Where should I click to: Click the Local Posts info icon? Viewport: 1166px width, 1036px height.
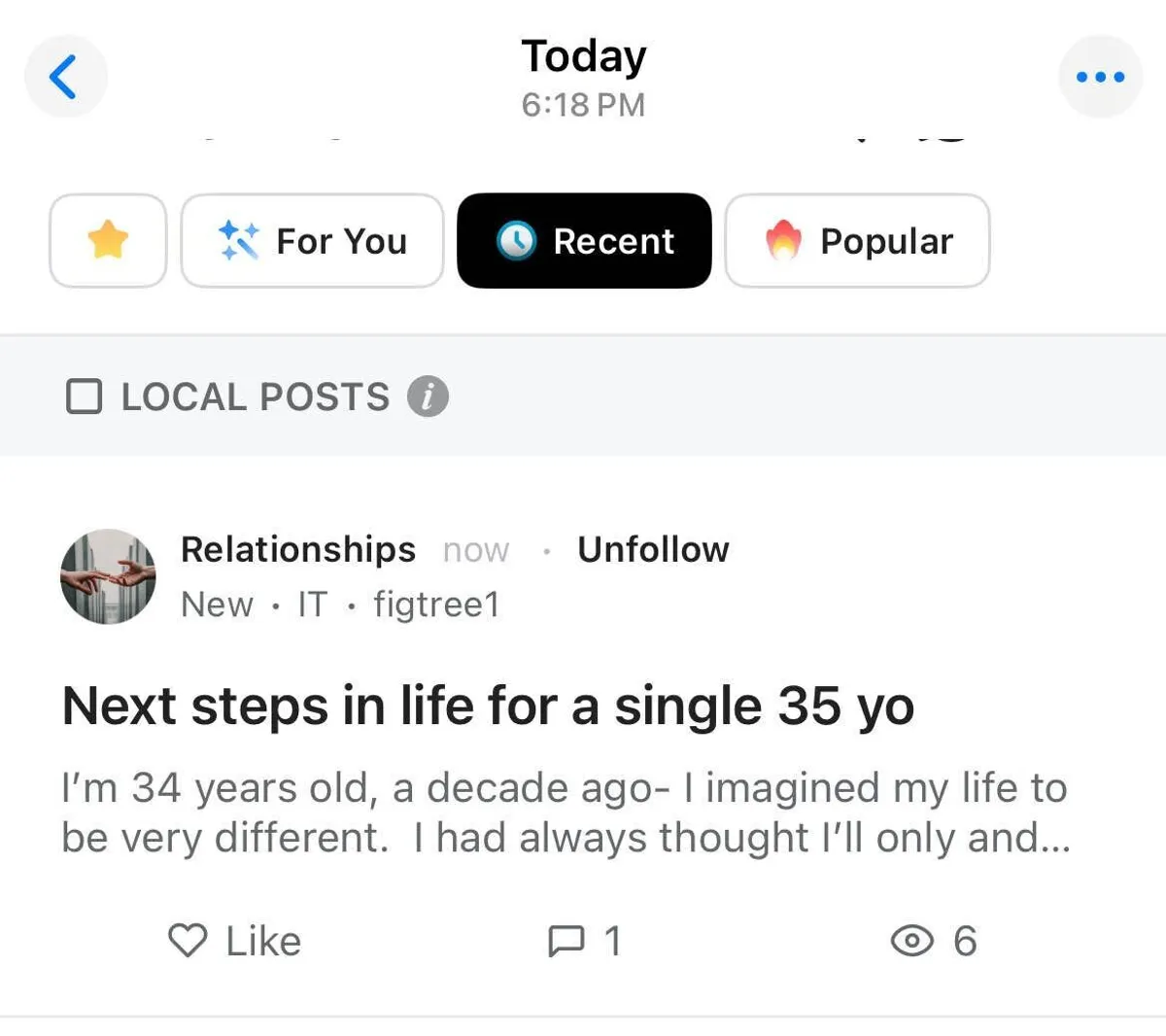pyautogui.click(x=428, y=397)
